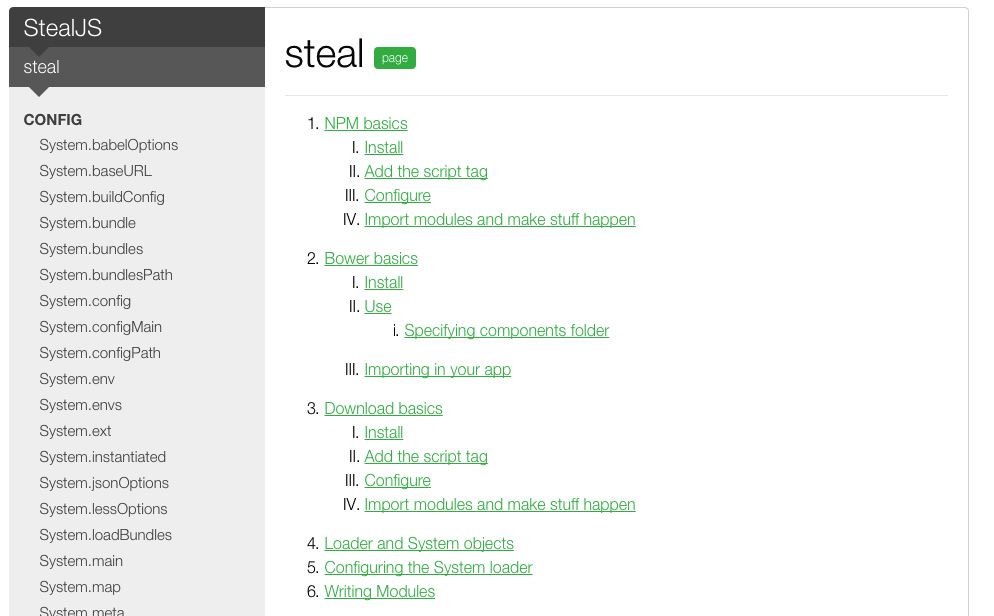Click the green page badge

click(x=395, y=58)
